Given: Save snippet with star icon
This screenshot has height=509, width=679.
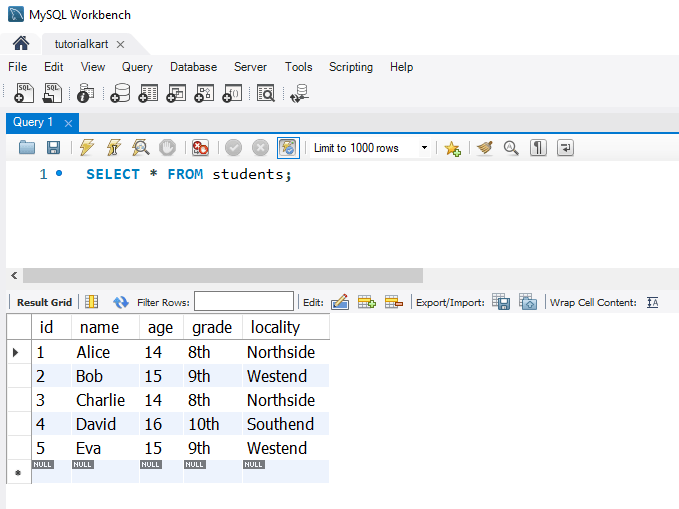Looking at the screenshot, I should click(453, 148).
